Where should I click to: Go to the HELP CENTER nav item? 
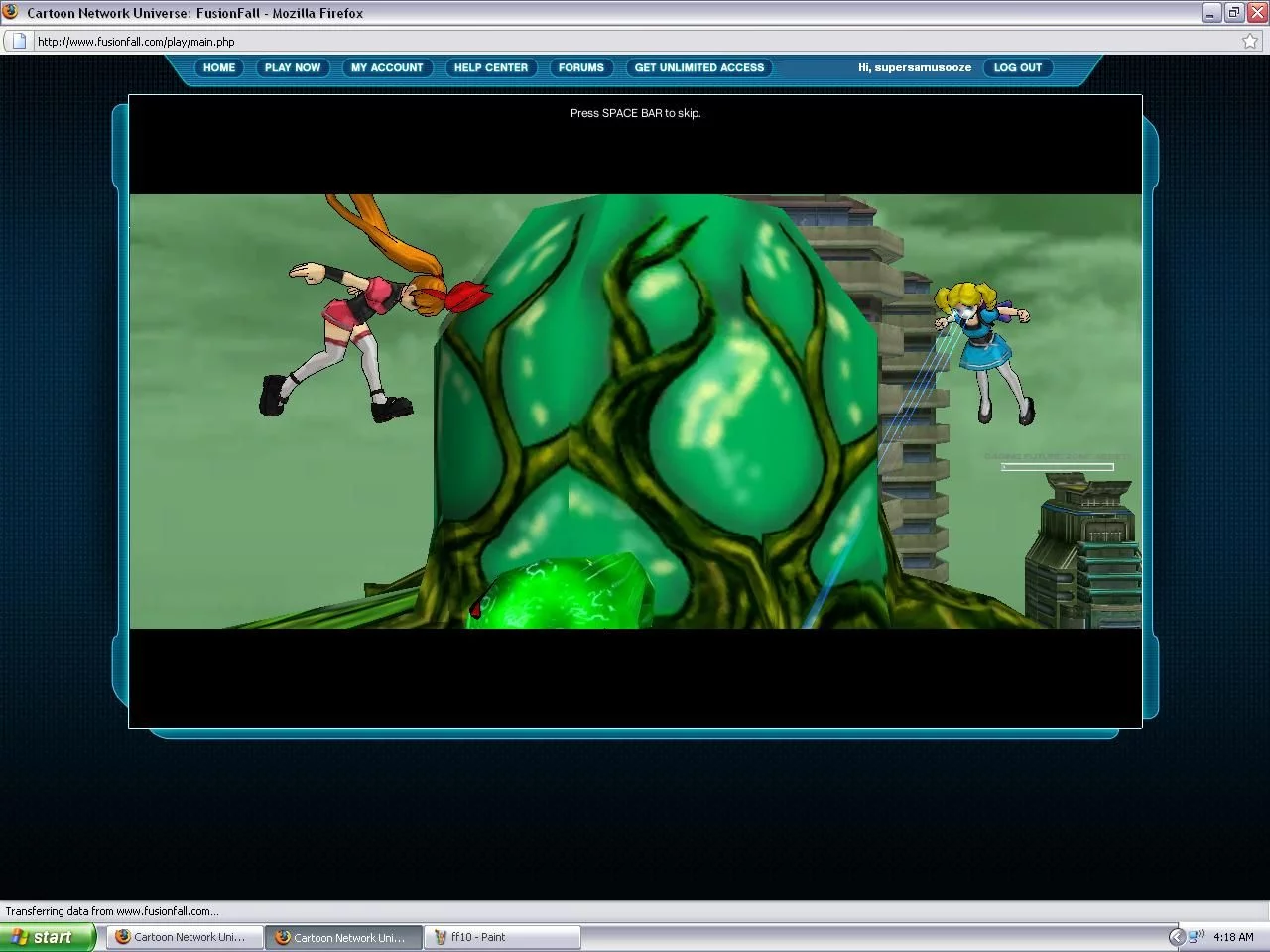(491, 67)
